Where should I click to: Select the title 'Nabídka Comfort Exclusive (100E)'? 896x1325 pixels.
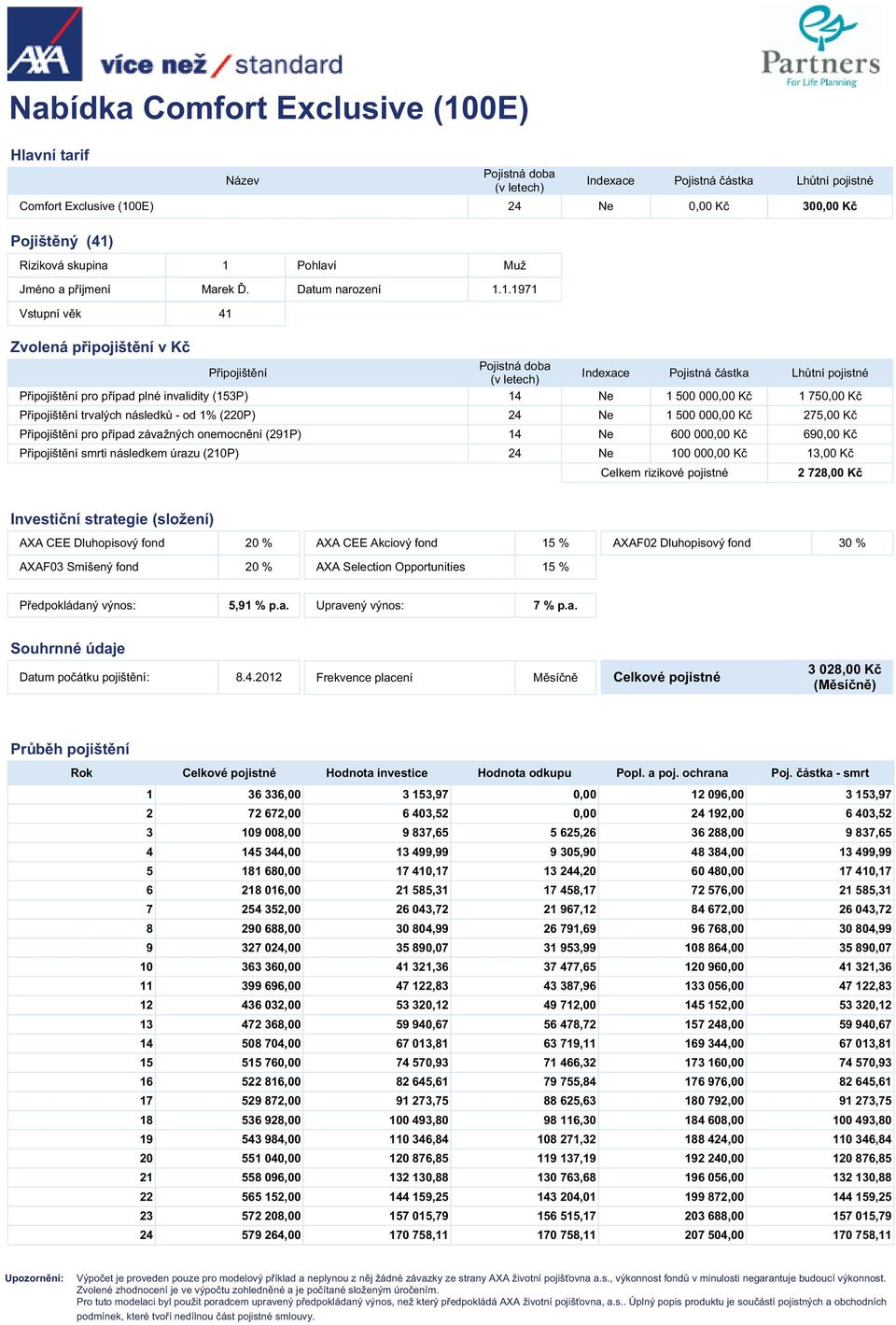point(269,108)
